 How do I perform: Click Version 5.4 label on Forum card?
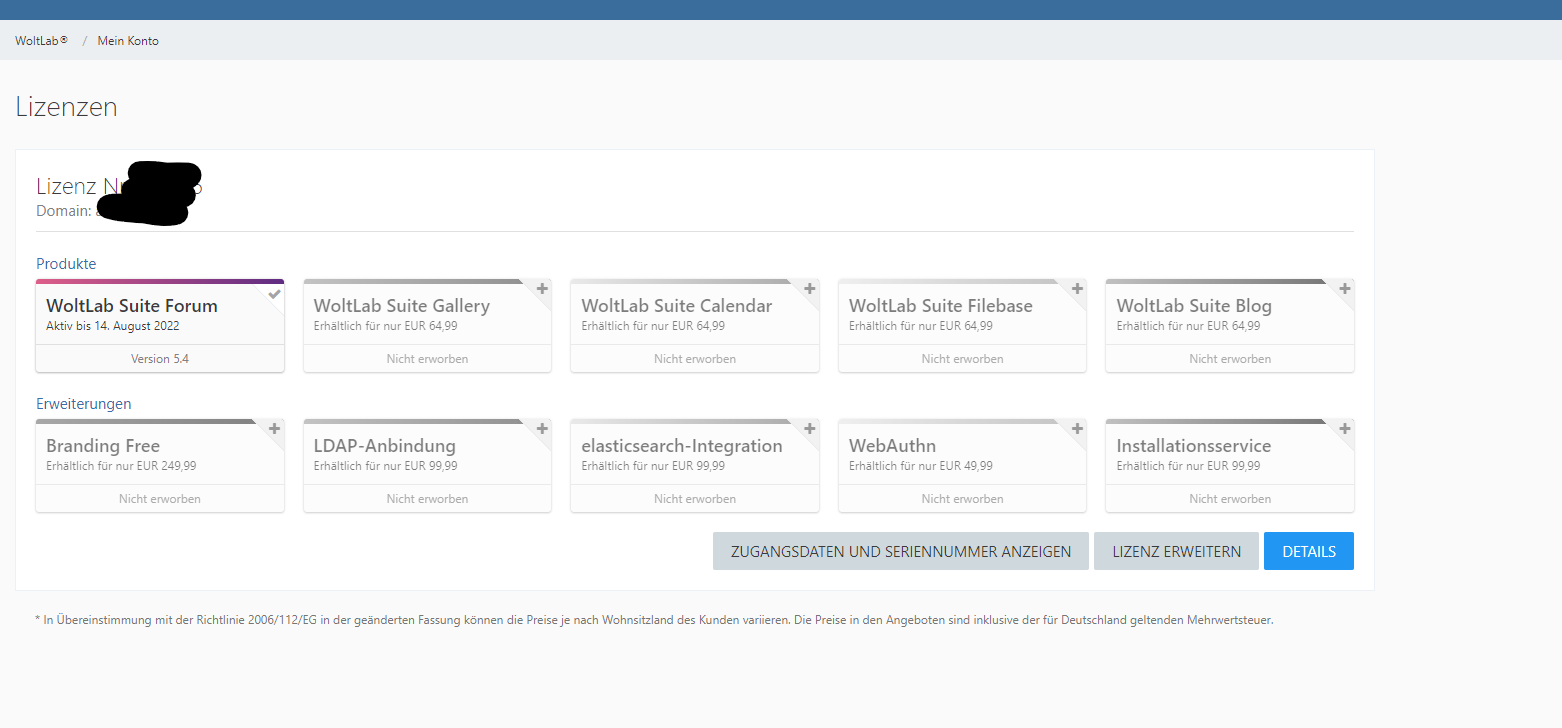(160, 359)
